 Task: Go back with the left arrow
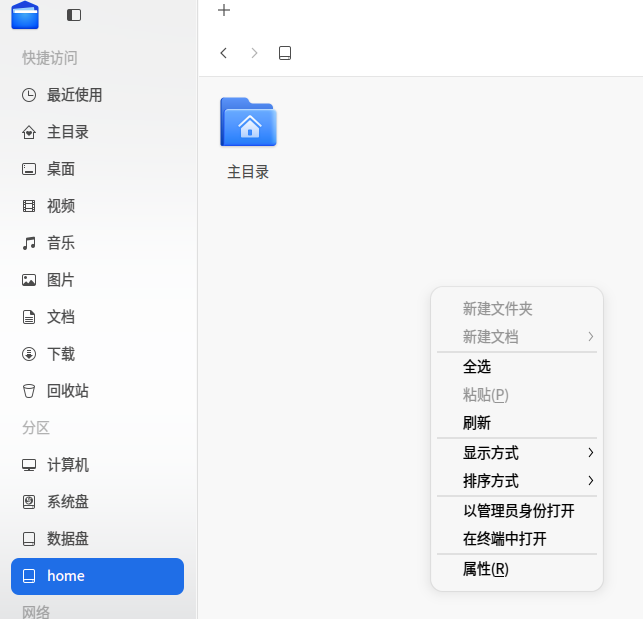223,53
